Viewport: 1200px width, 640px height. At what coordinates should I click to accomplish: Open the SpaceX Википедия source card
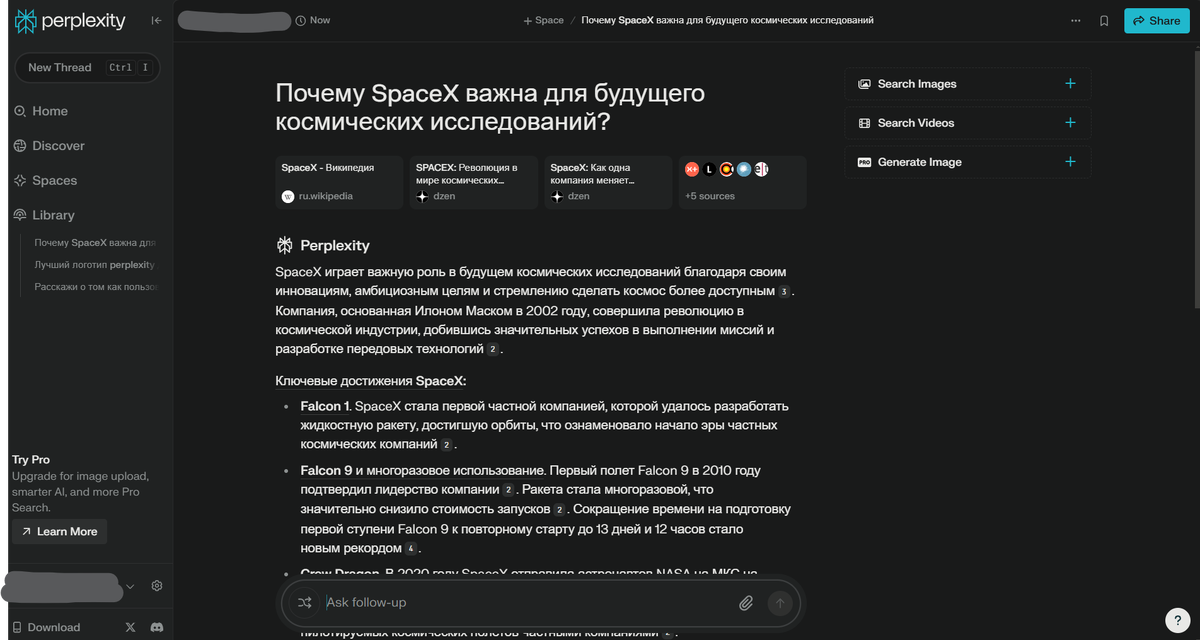[x=339, y=182]
